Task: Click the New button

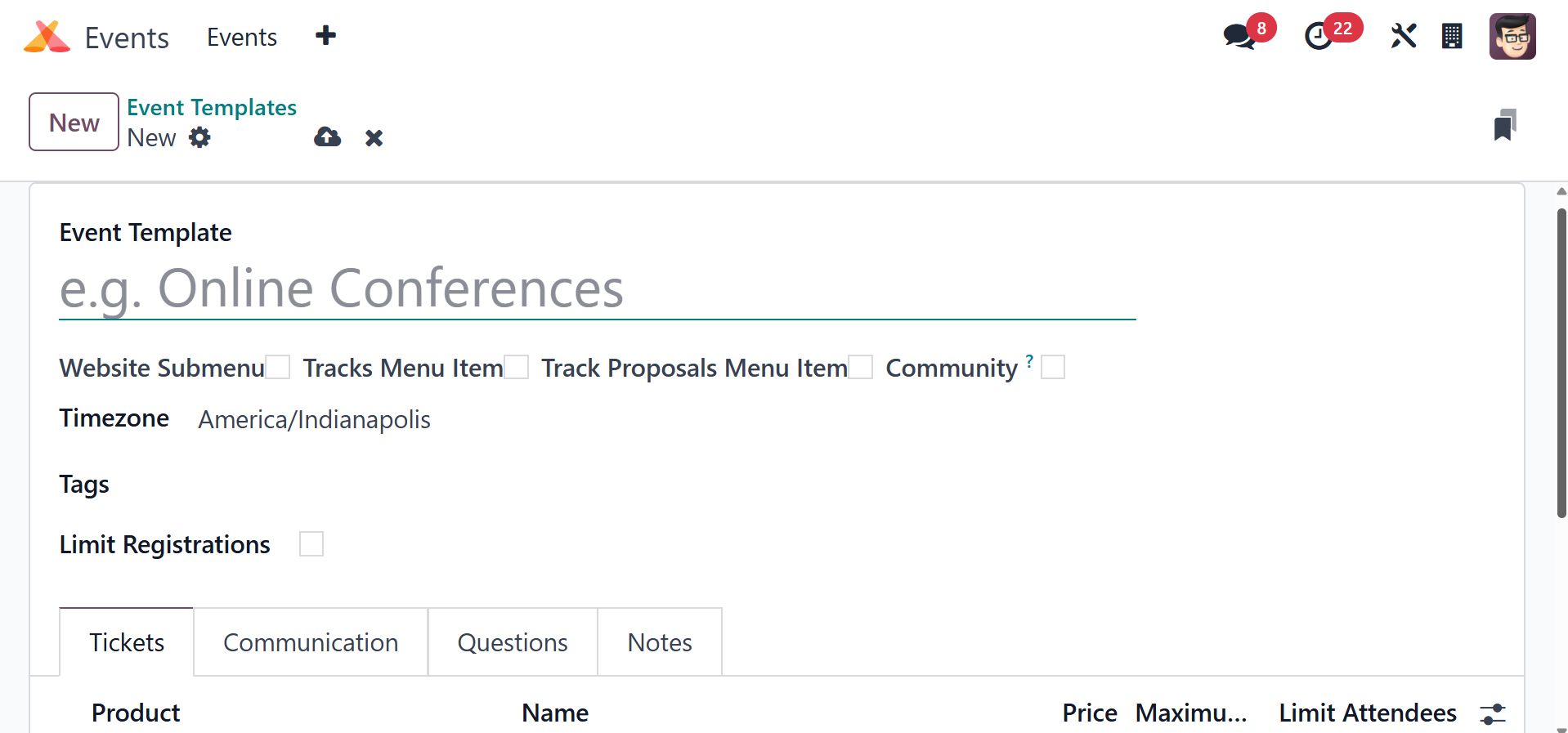Action: point(74,123)
